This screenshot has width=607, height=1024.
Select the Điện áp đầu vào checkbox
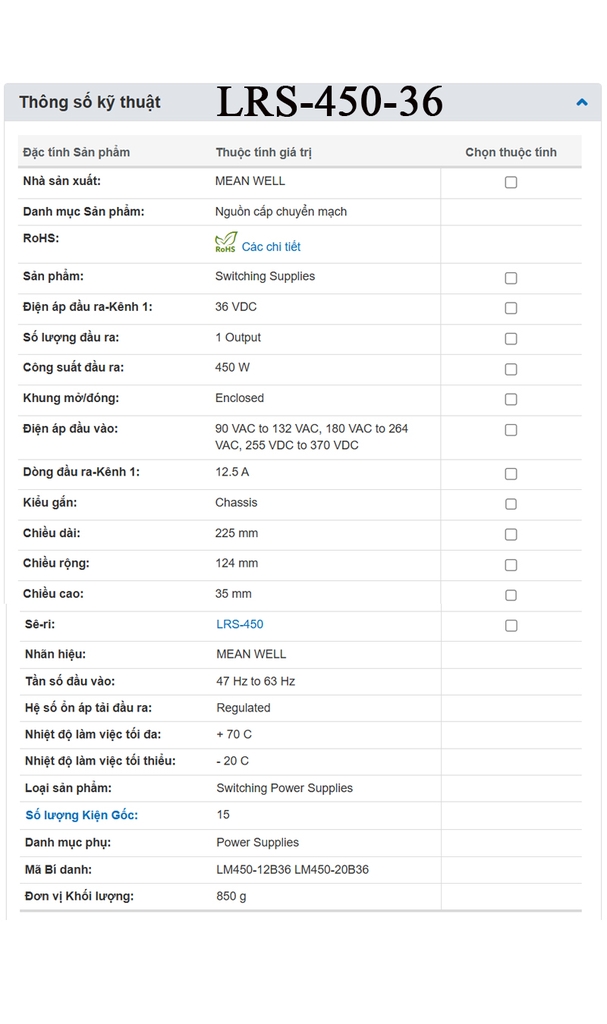tap(511, 430)
